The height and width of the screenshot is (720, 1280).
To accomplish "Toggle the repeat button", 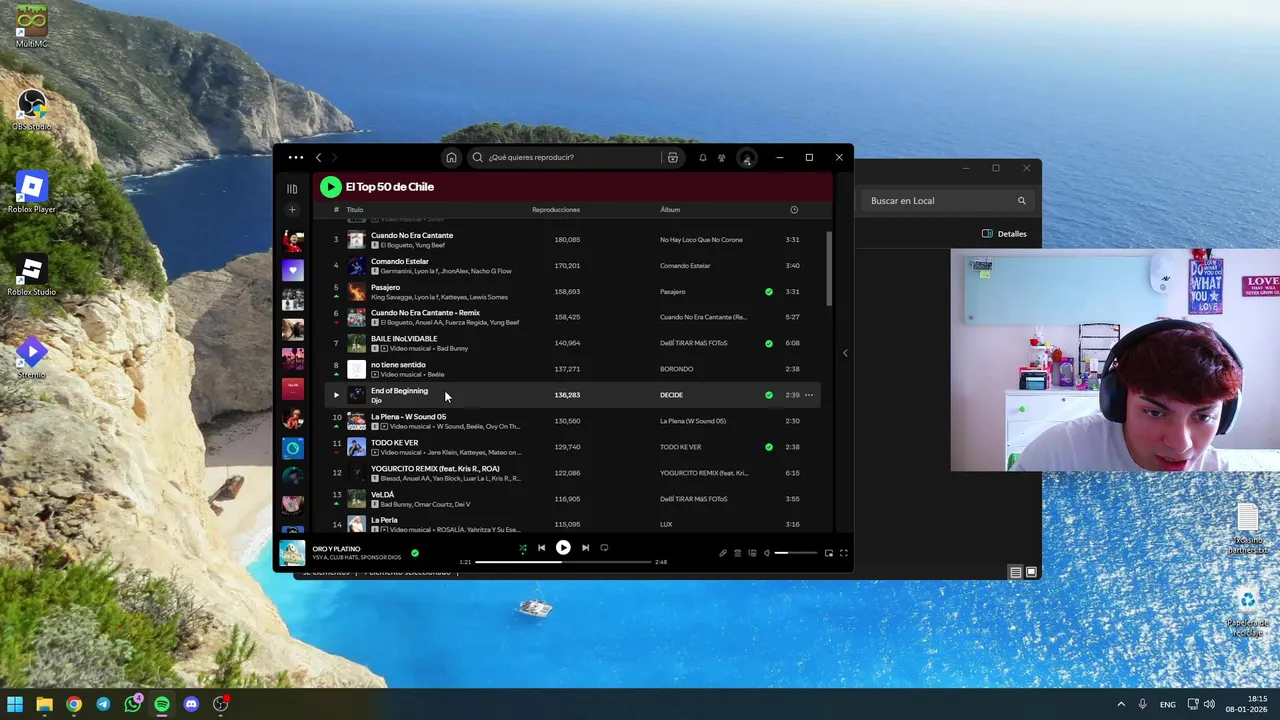I will [x=604, y=548].
